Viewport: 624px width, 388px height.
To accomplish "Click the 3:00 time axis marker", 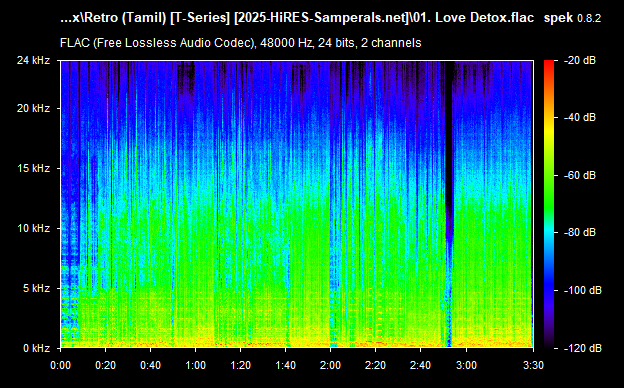I will tap(466, 365).
